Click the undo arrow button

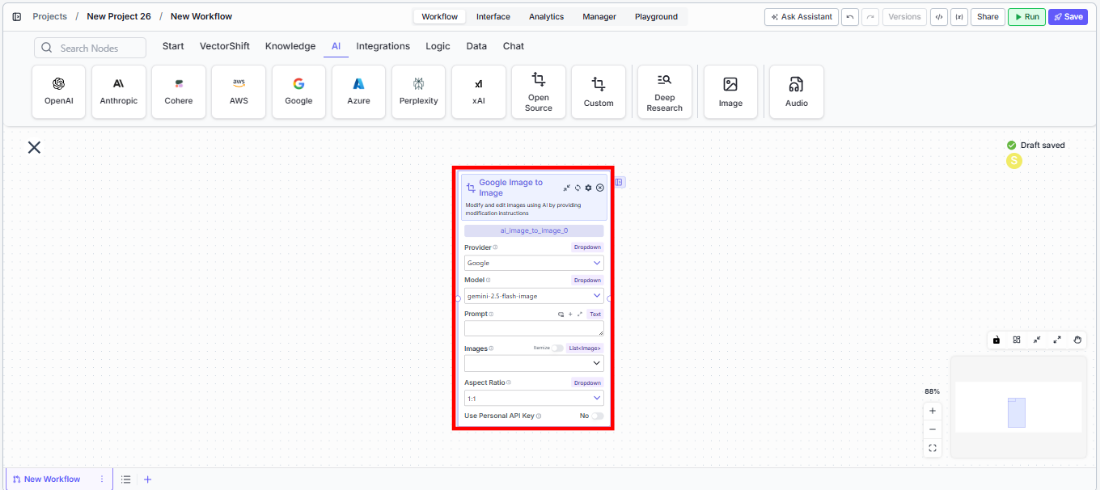850,17
